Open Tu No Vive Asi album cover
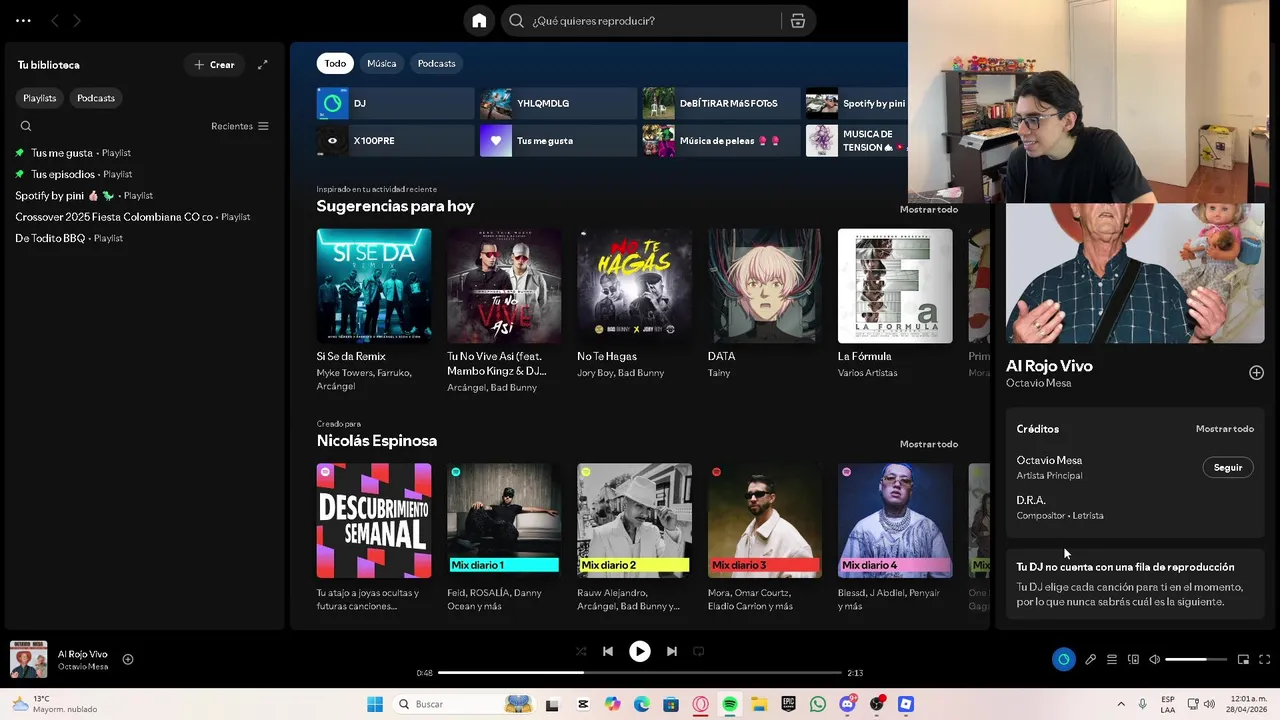This screenshot has height=720, width=1280. point(504,286)
